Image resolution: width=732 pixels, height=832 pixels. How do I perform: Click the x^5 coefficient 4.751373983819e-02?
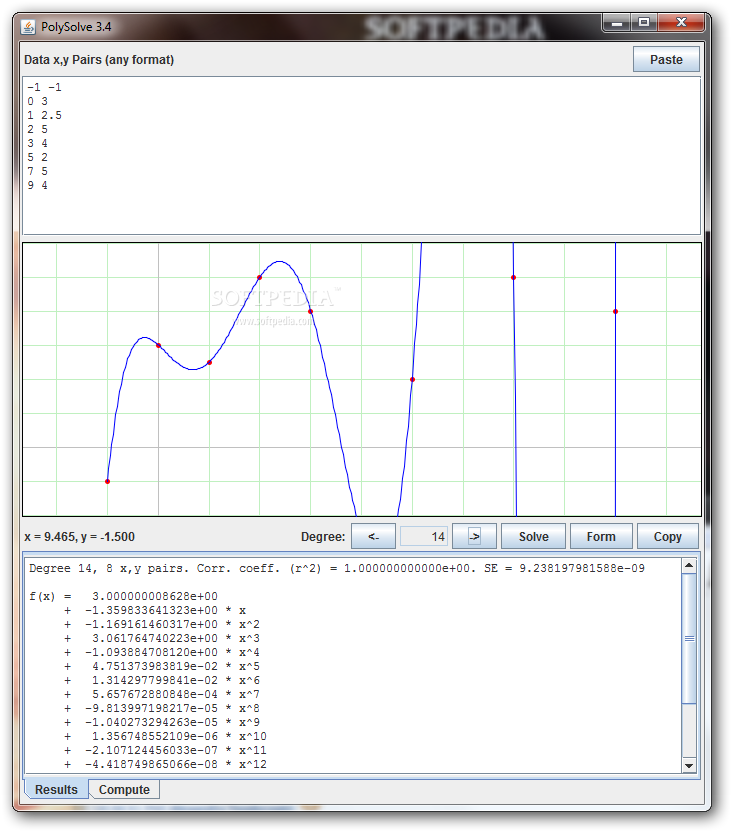(x=154, y=666)
